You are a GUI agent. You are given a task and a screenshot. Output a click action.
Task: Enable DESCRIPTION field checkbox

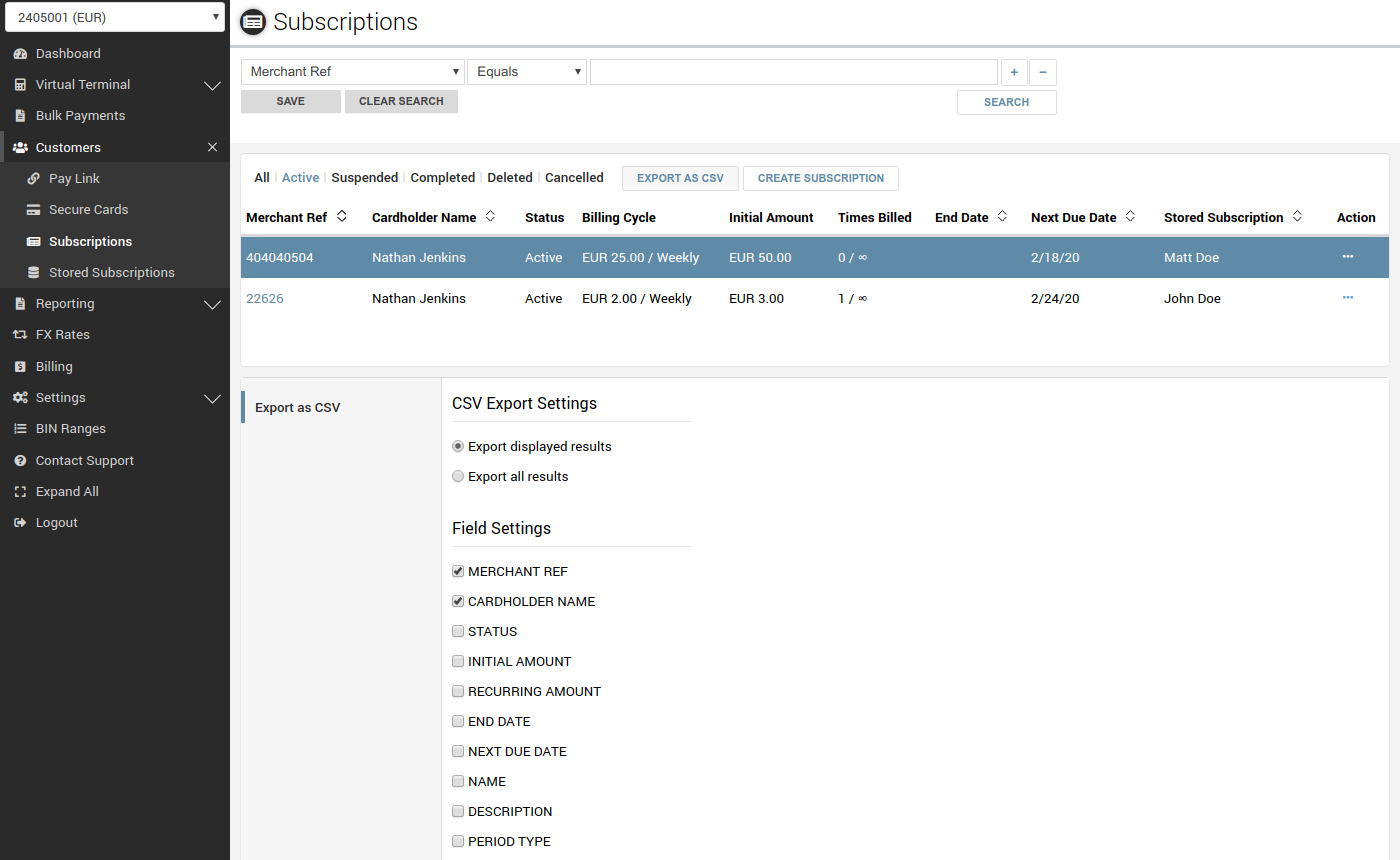pos(458,812)
